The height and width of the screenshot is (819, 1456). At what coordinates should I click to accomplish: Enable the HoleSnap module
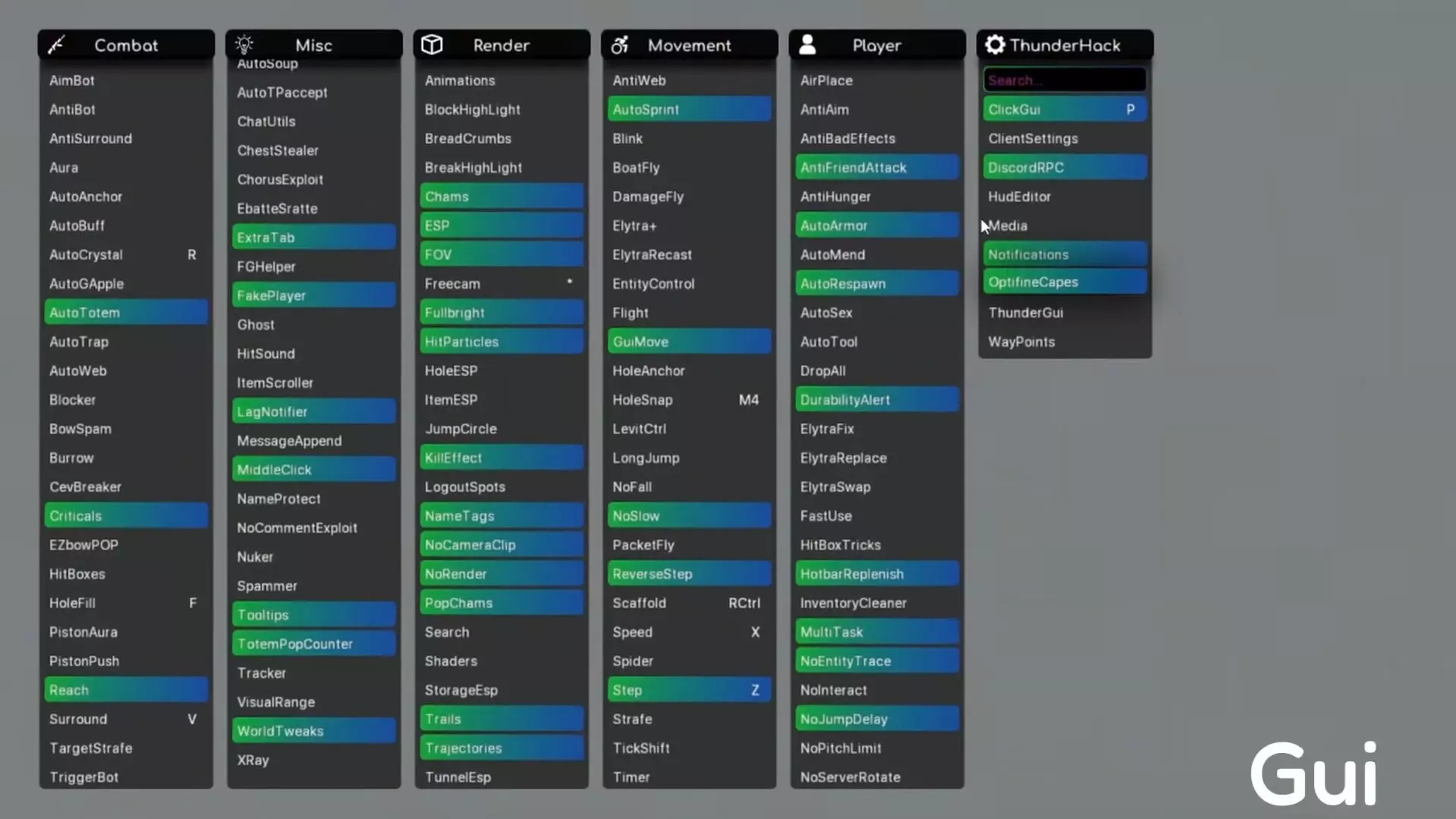coord(690,400)
